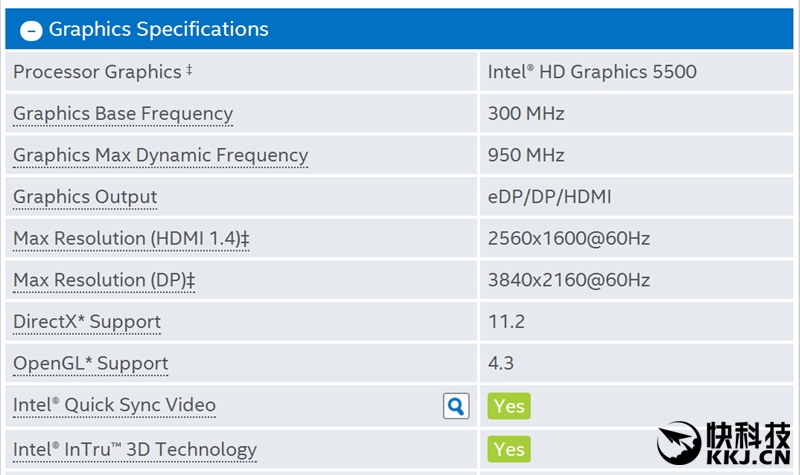This screenshot has width=800, height=475.
Task: Click the 950 MHz frequency value
Action: click(526, 156)
